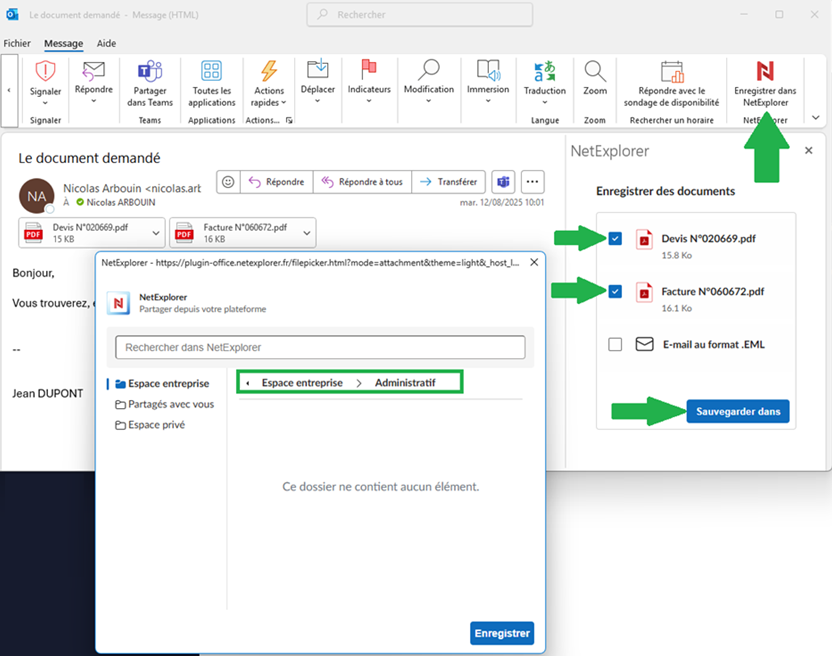
Task: Open the three-dots more actions menu
Action: [532, 182]
